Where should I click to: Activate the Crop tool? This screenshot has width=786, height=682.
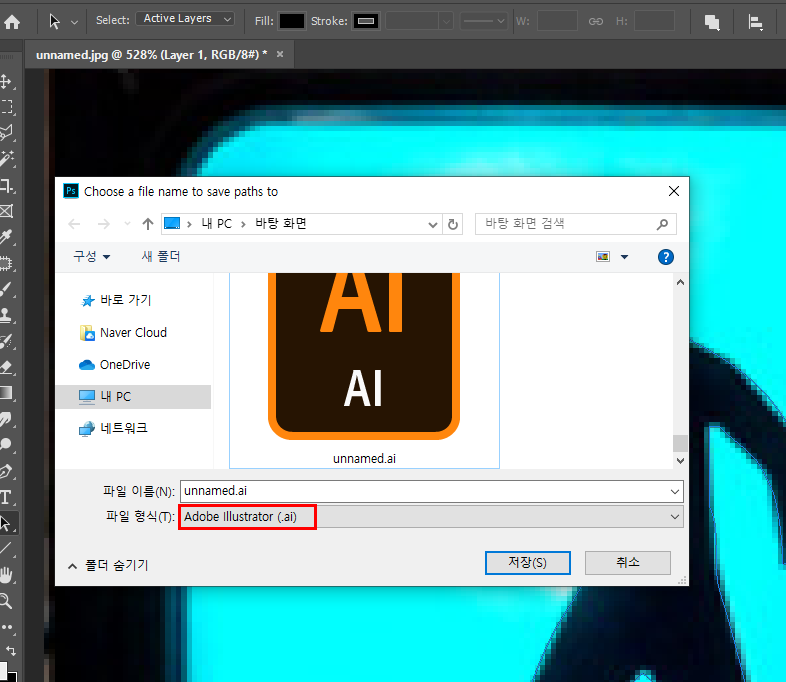[x=6, y=185]
